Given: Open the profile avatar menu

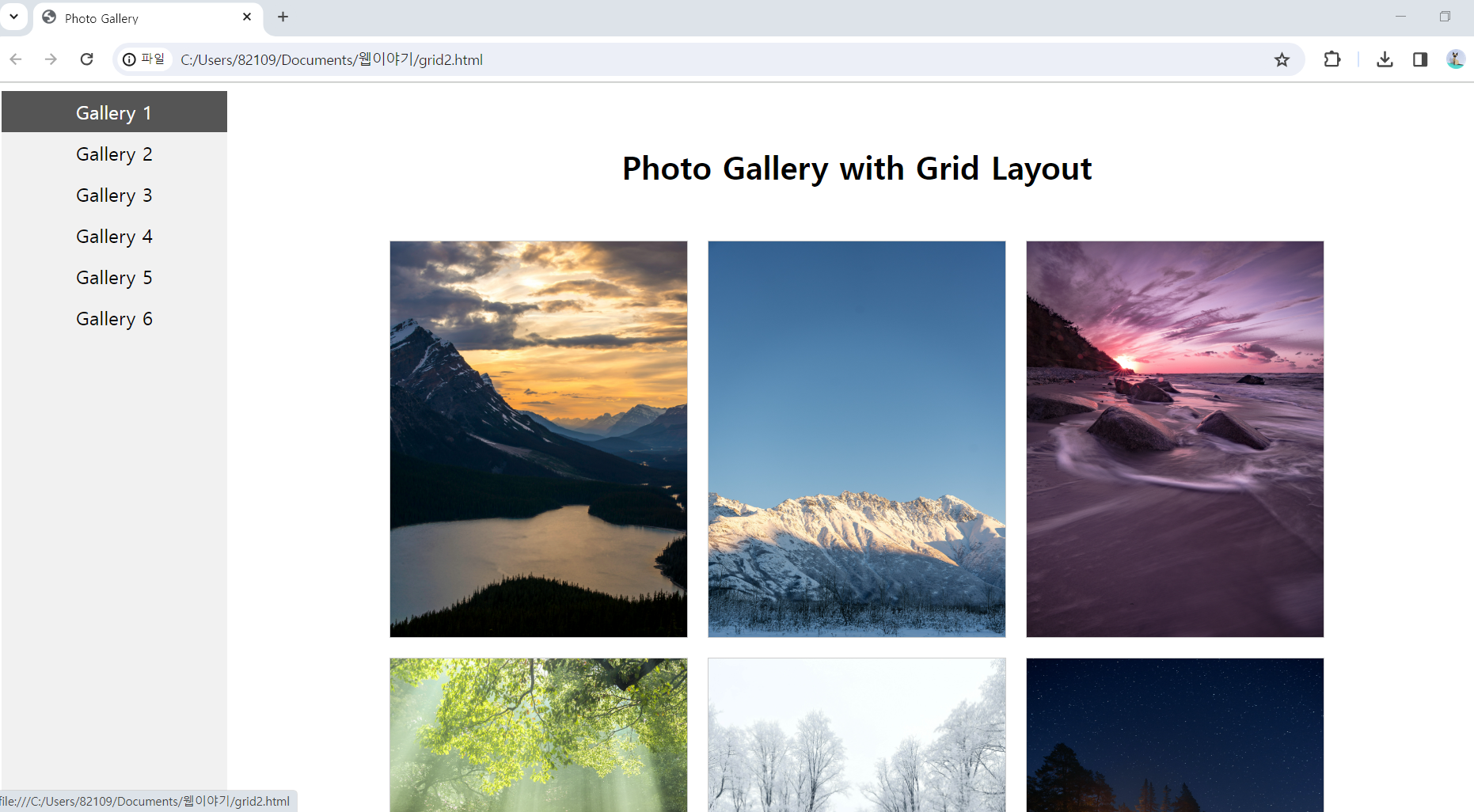Looking at the screenshot, I should (1455, 59).
